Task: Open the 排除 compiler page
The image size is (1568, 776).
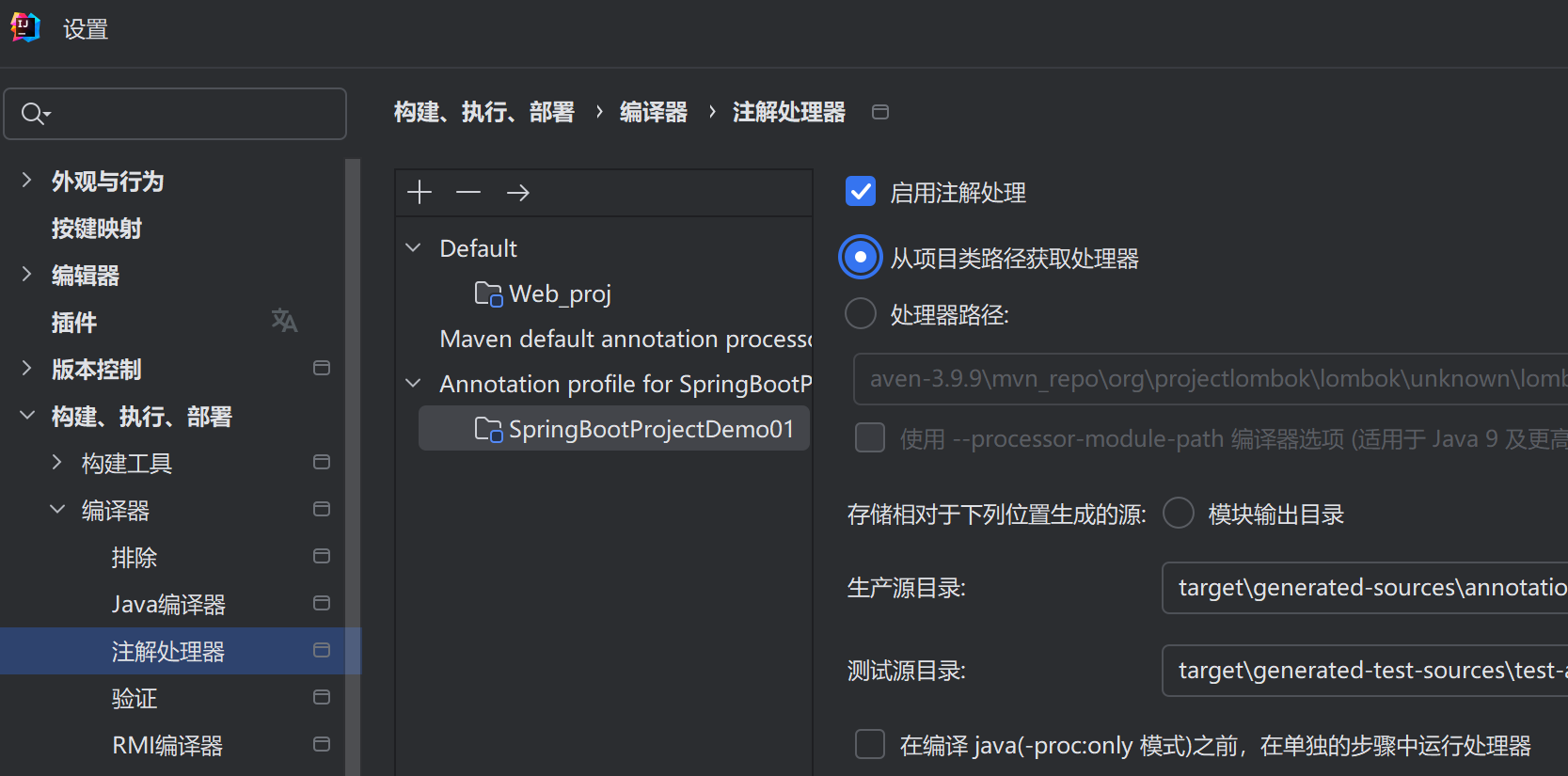Action: click(x=135, y=558)
